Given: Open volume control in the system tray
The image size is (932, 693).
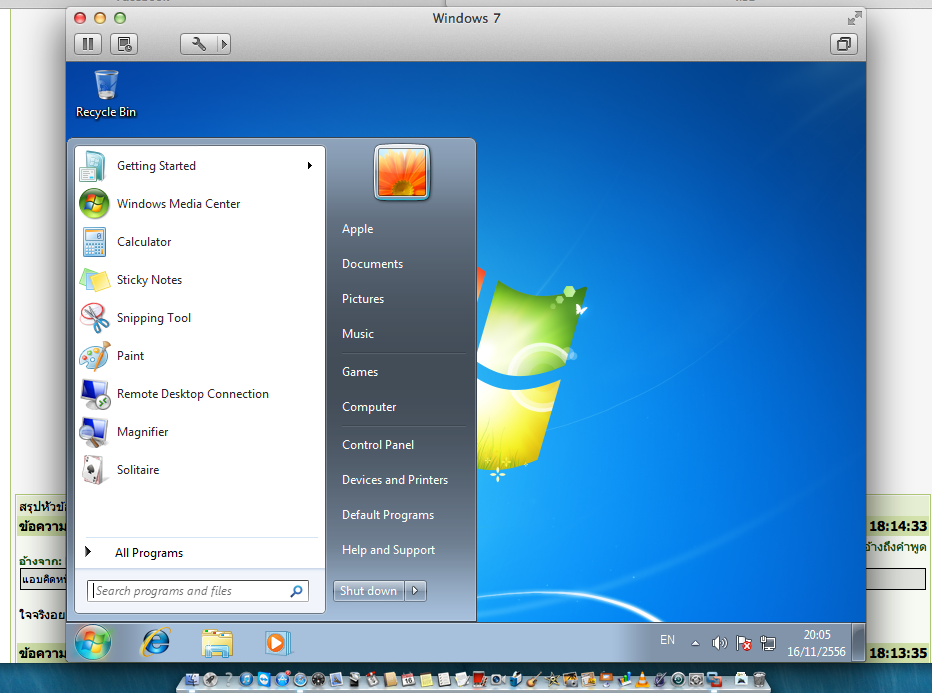Looking at the screenshot, I should tap(719, 642).
